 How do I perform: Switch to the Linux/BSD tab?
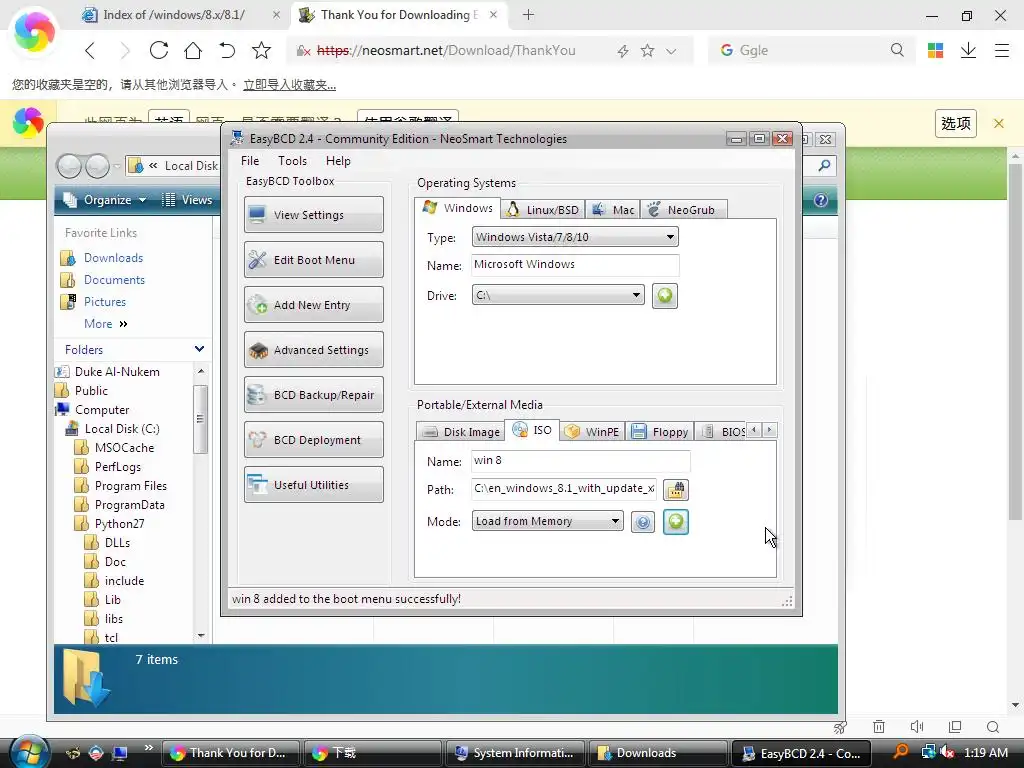[x=543, y=210]
